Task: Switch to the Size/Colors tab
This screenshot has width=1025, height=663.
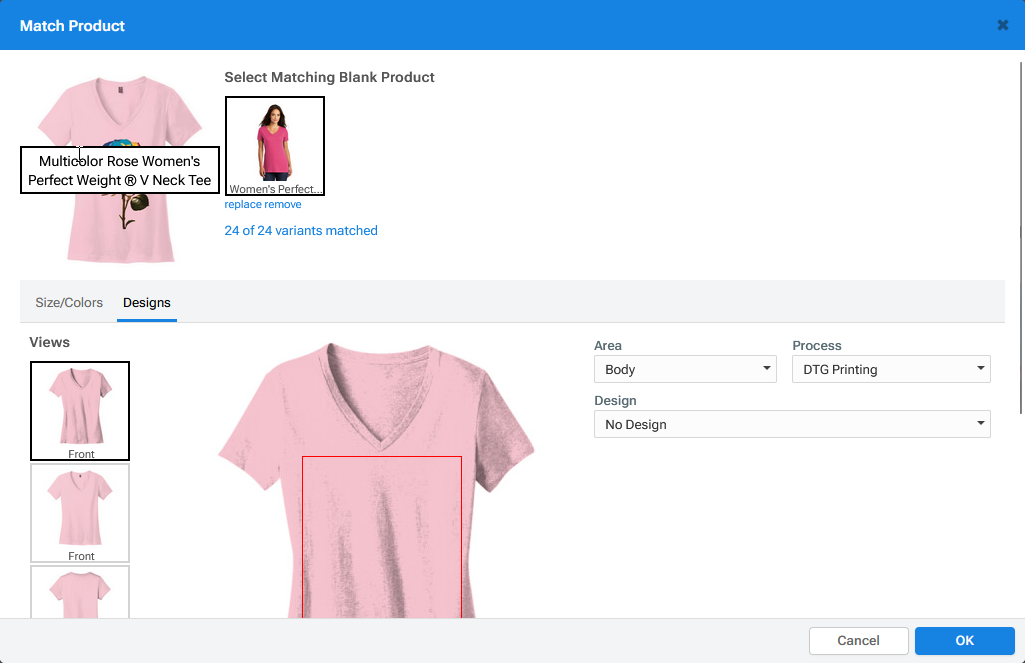Action: pyautogui.click(x=69, y=303)
